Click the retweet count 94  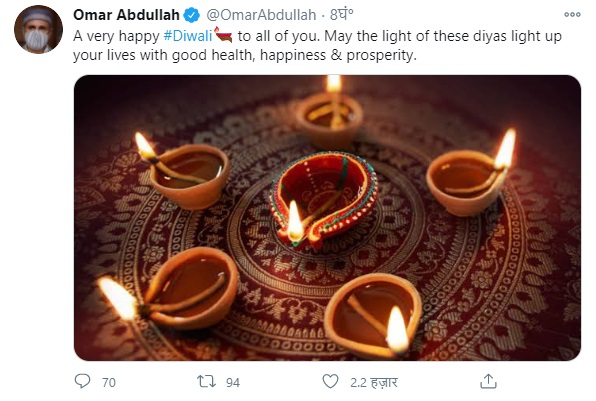point(233,382)
